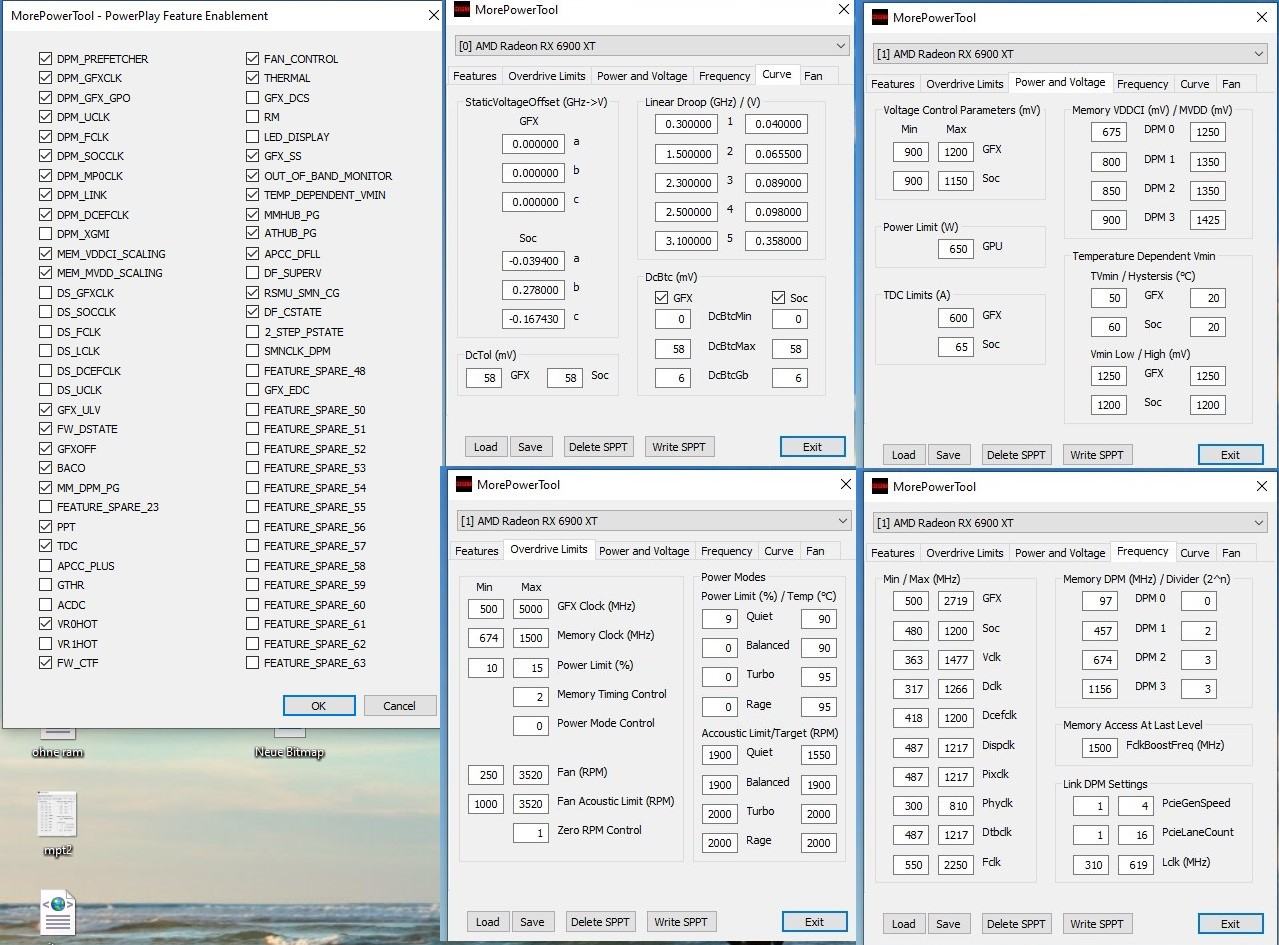The height and width of the screenshot is (945, 1279).
Task: Click Delete SPPT in the Memory DPM window
Action: [x=1016, y=924]
